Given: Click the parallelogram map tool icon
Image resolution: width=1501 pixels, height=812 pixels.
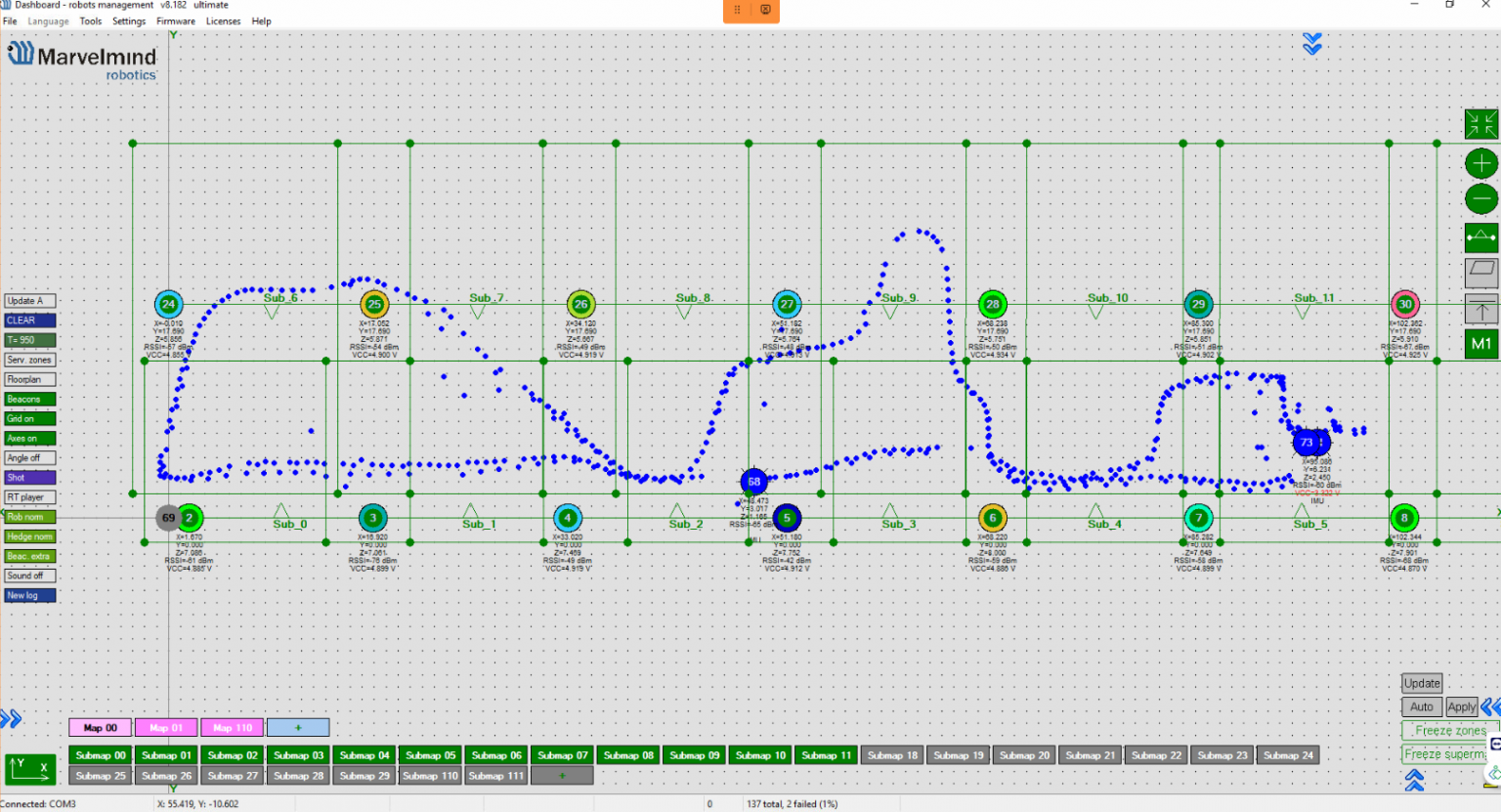Looking at the screenshot, I should pos(1480,274).
